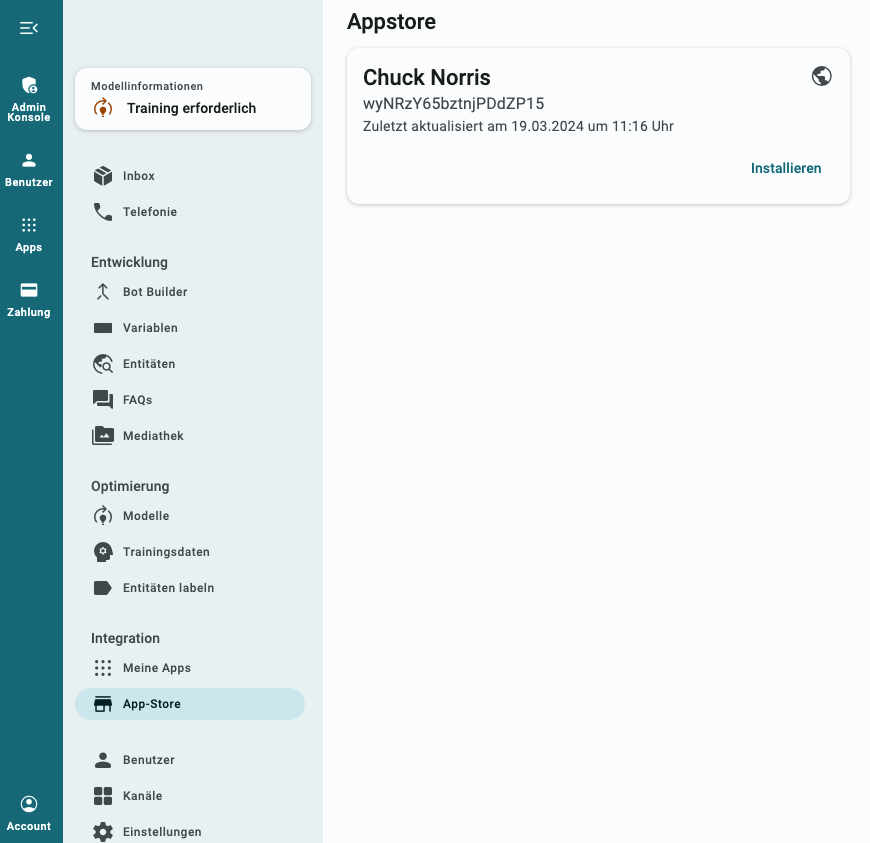Select the App-Store menu entry
870x843 pixels.
[190, 704]
